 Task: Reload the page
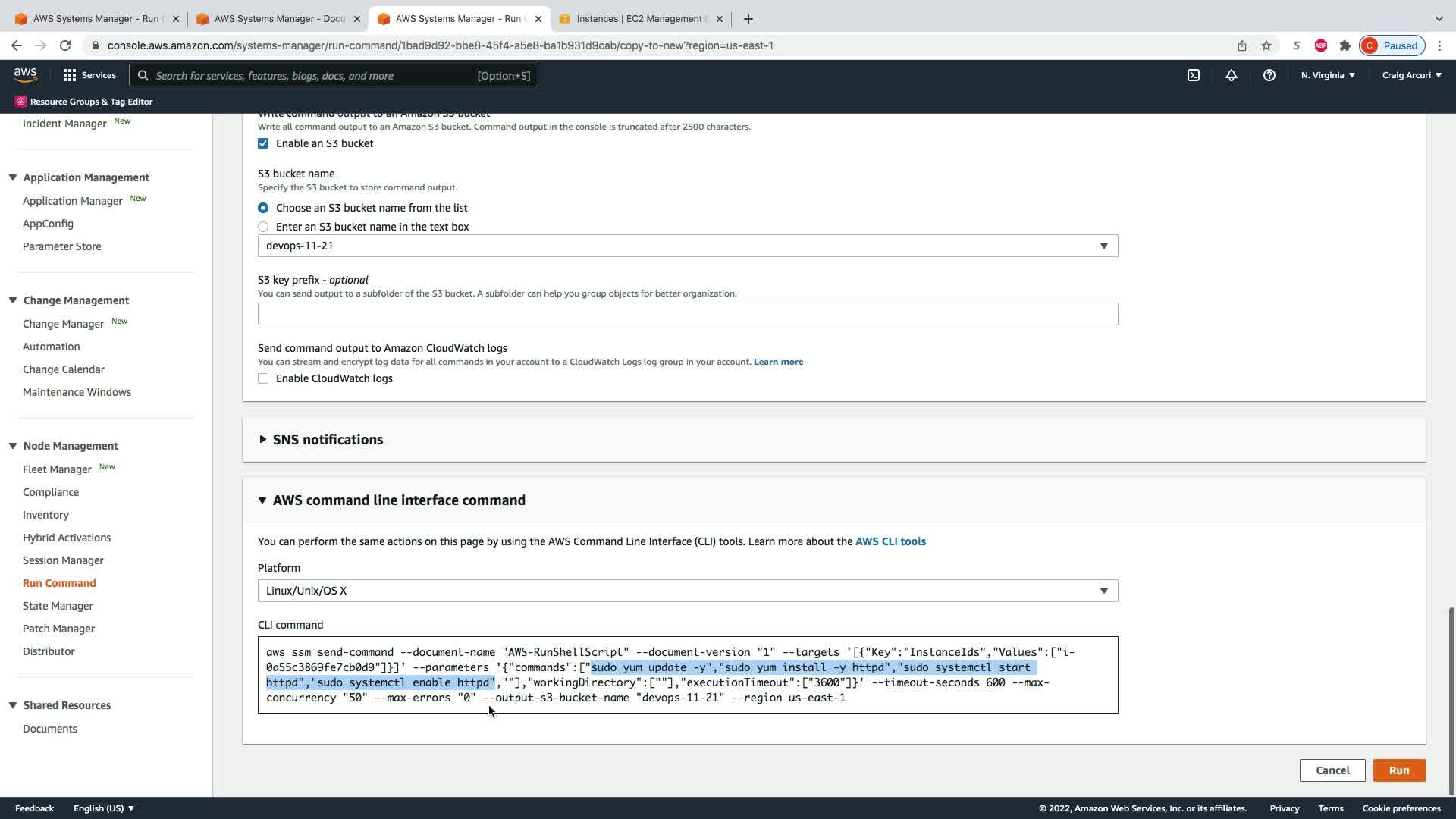[65, 45]
